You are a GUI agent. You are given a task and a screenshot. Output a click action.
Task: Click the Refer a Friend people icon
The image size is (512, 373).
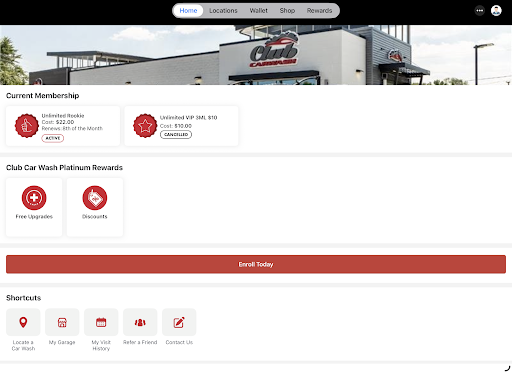point(140,322)
